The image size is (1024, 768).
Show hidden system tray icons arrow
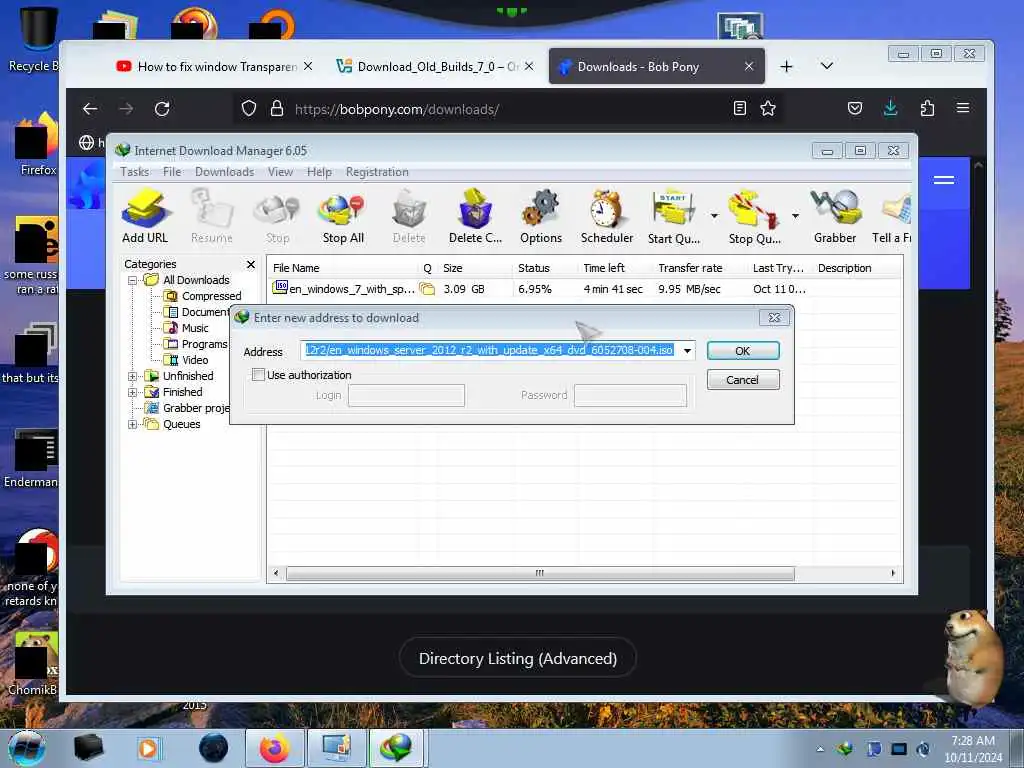[820, 749]
